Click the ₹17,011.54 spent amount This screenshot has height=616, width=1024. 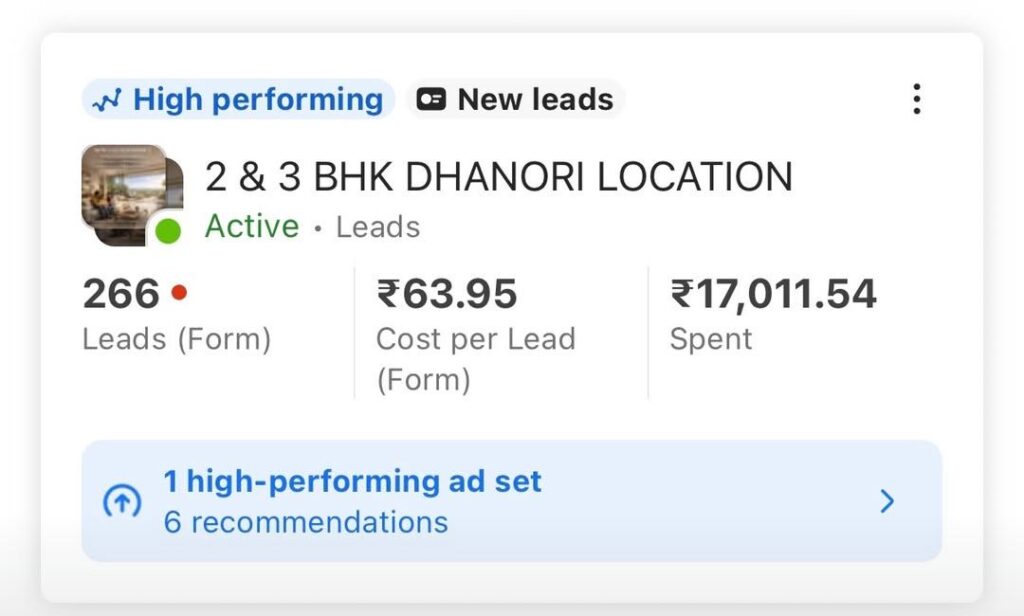coord(772,294)
